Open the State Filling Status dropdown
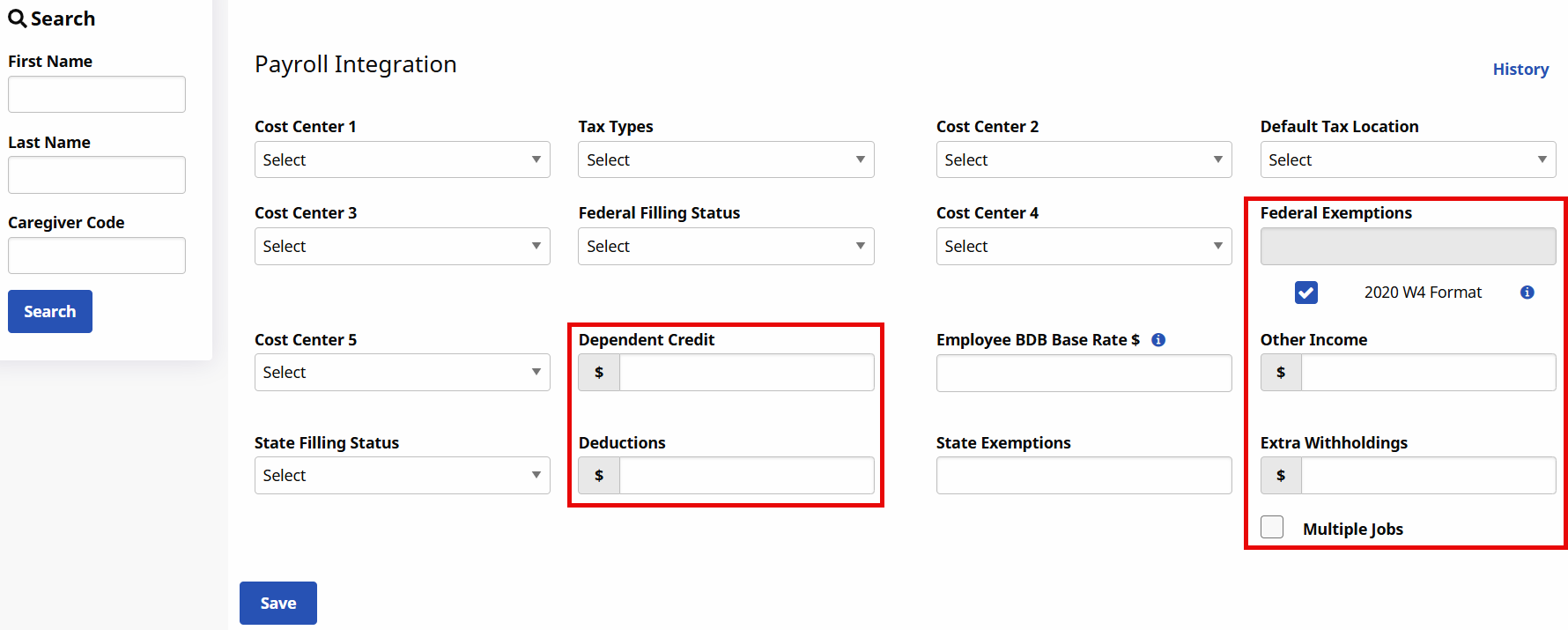This screenshot has height=630, width=1568. pyautogui.click(x=402, y=476)
